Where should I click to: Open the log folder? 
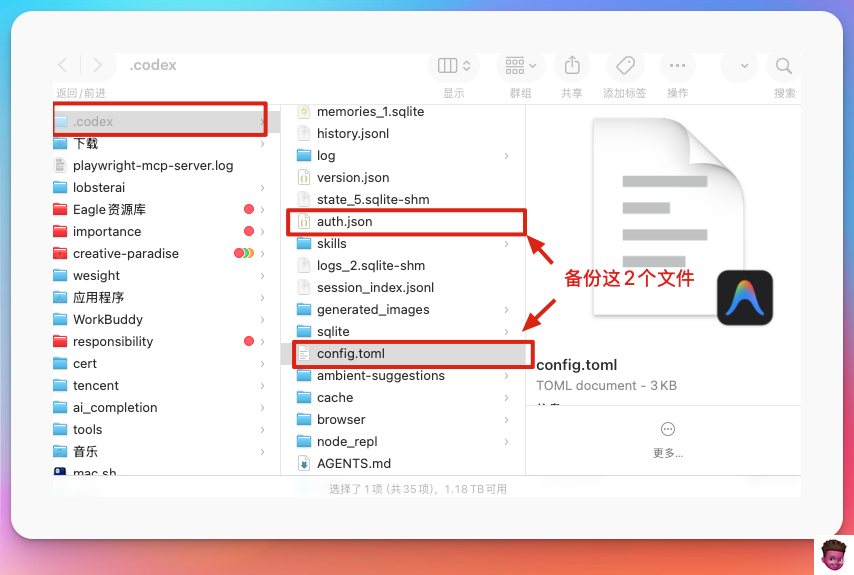click(x=403, y=156)
